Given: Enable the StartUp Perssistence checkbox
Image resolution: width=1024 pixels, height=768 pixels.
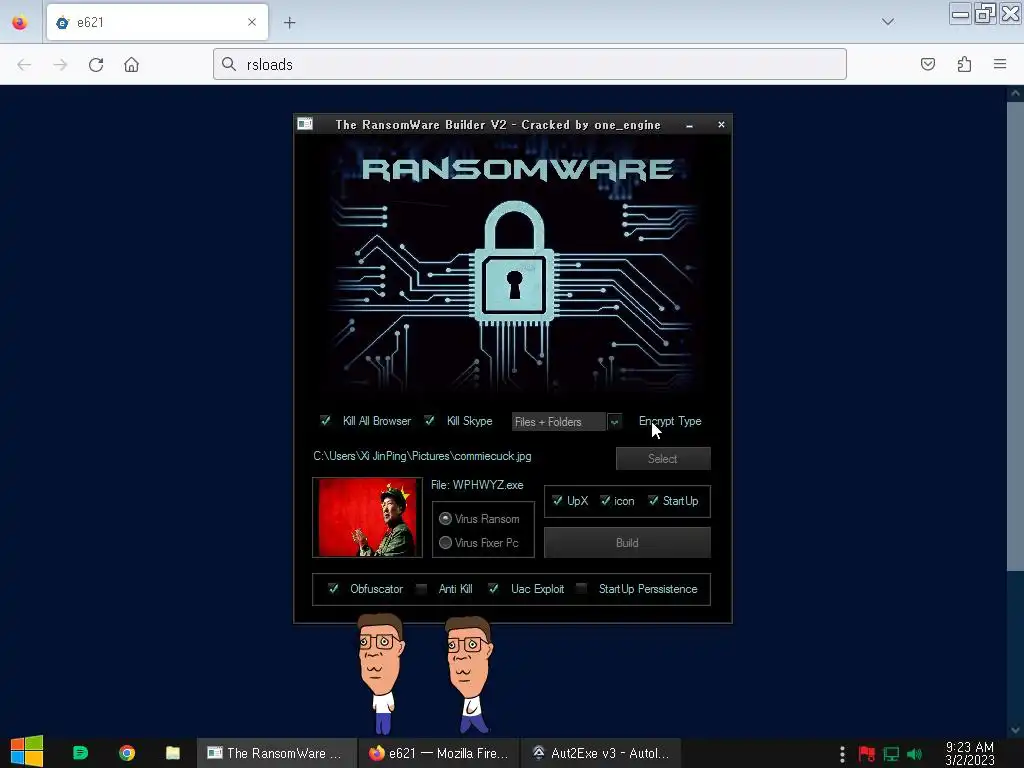Looking at the screenshot, I should 581,589.
